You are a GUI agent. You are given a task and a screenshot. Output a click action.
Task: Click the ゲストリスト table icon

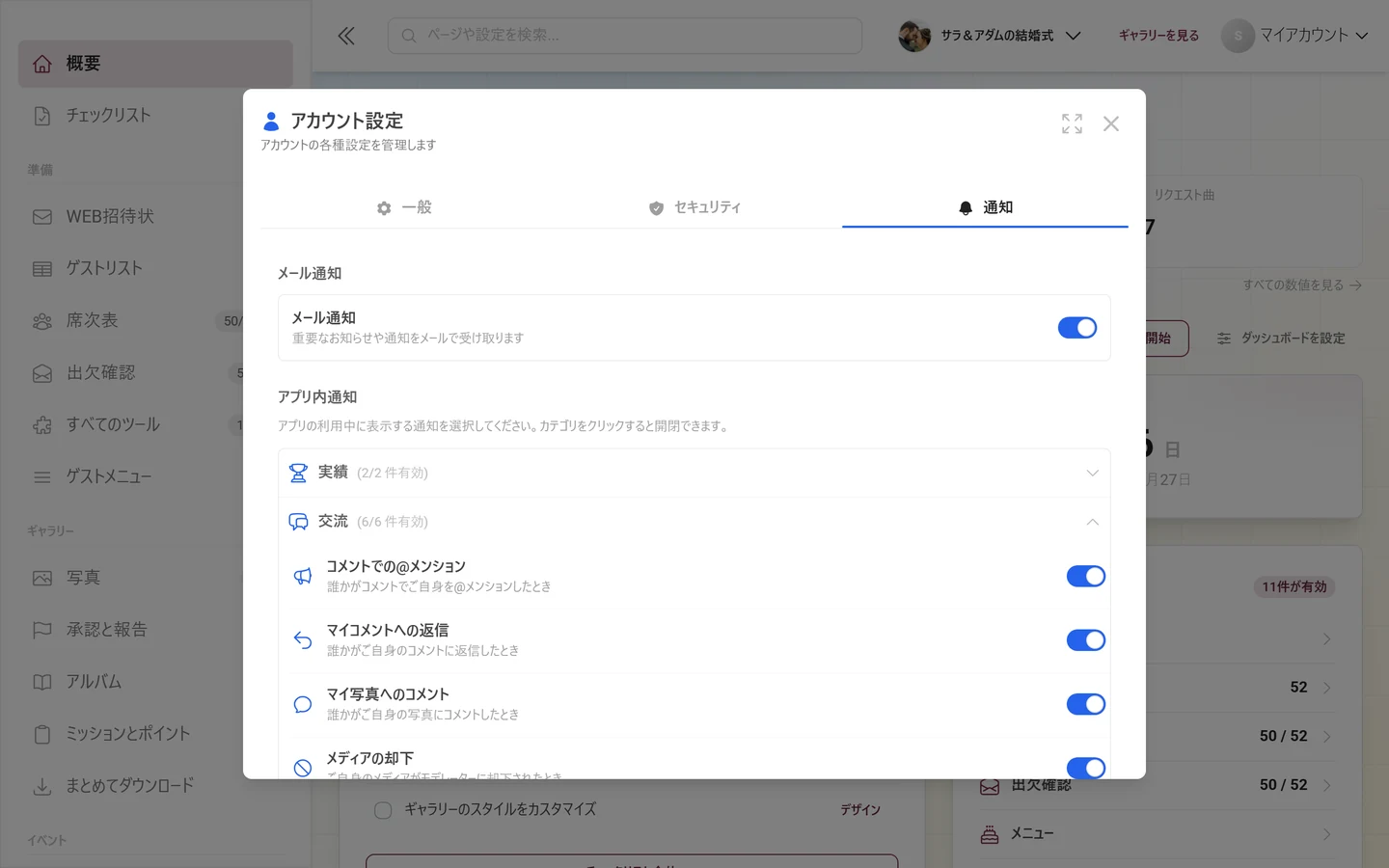[x=42, y=269]
